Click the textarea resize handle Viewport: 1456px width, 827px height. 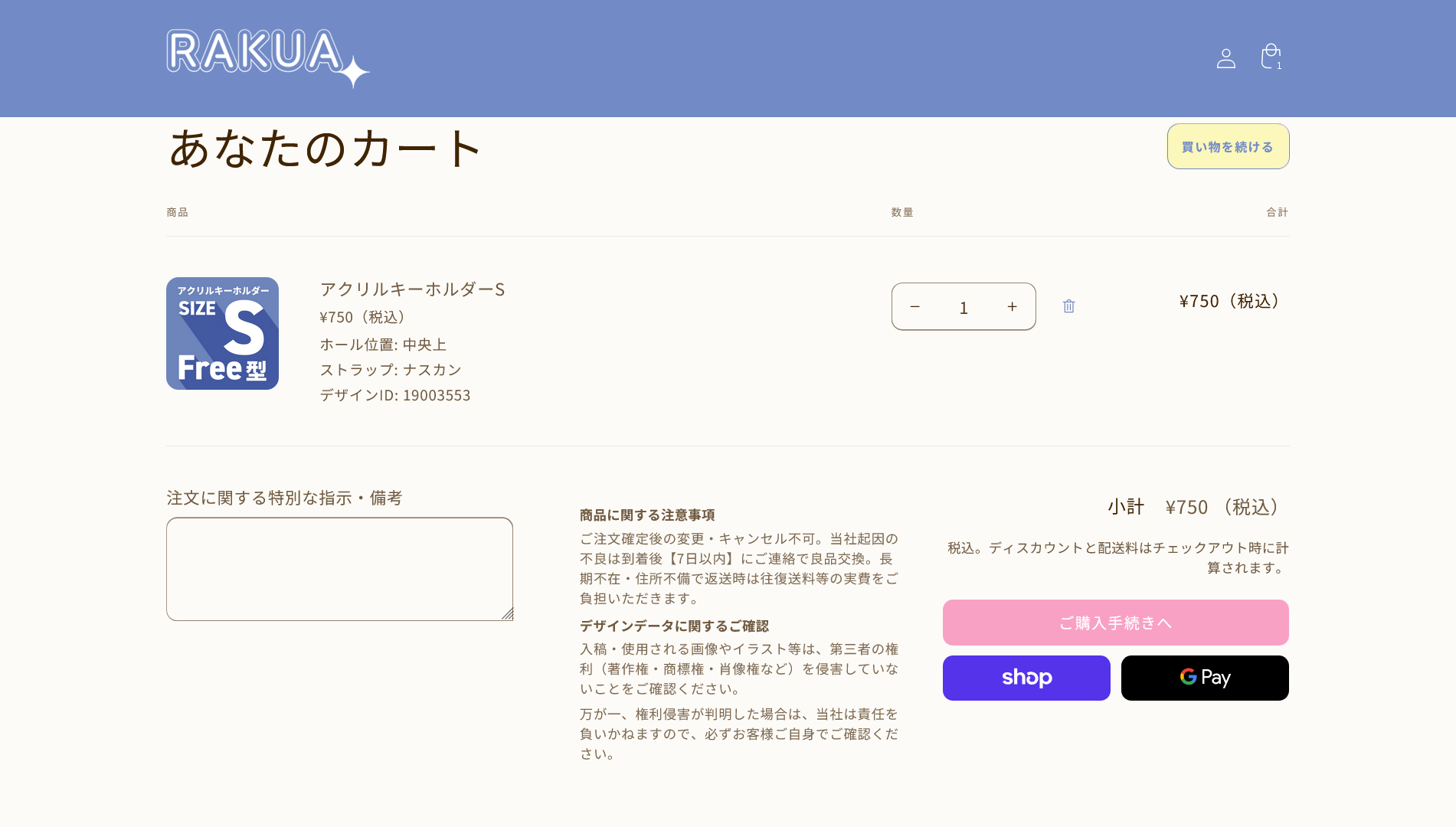tap(508, 613)
